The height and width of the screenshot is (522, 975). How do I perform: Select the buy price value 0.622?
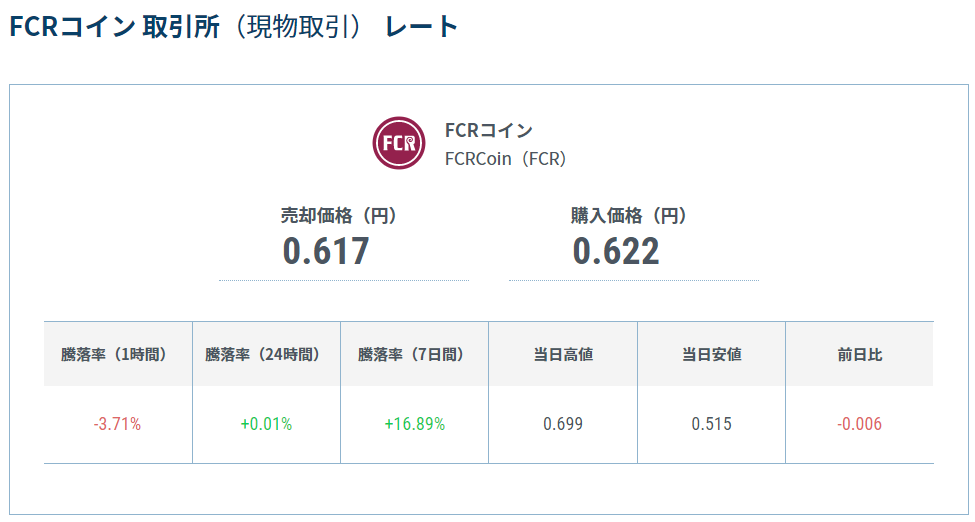pos(616,251)
